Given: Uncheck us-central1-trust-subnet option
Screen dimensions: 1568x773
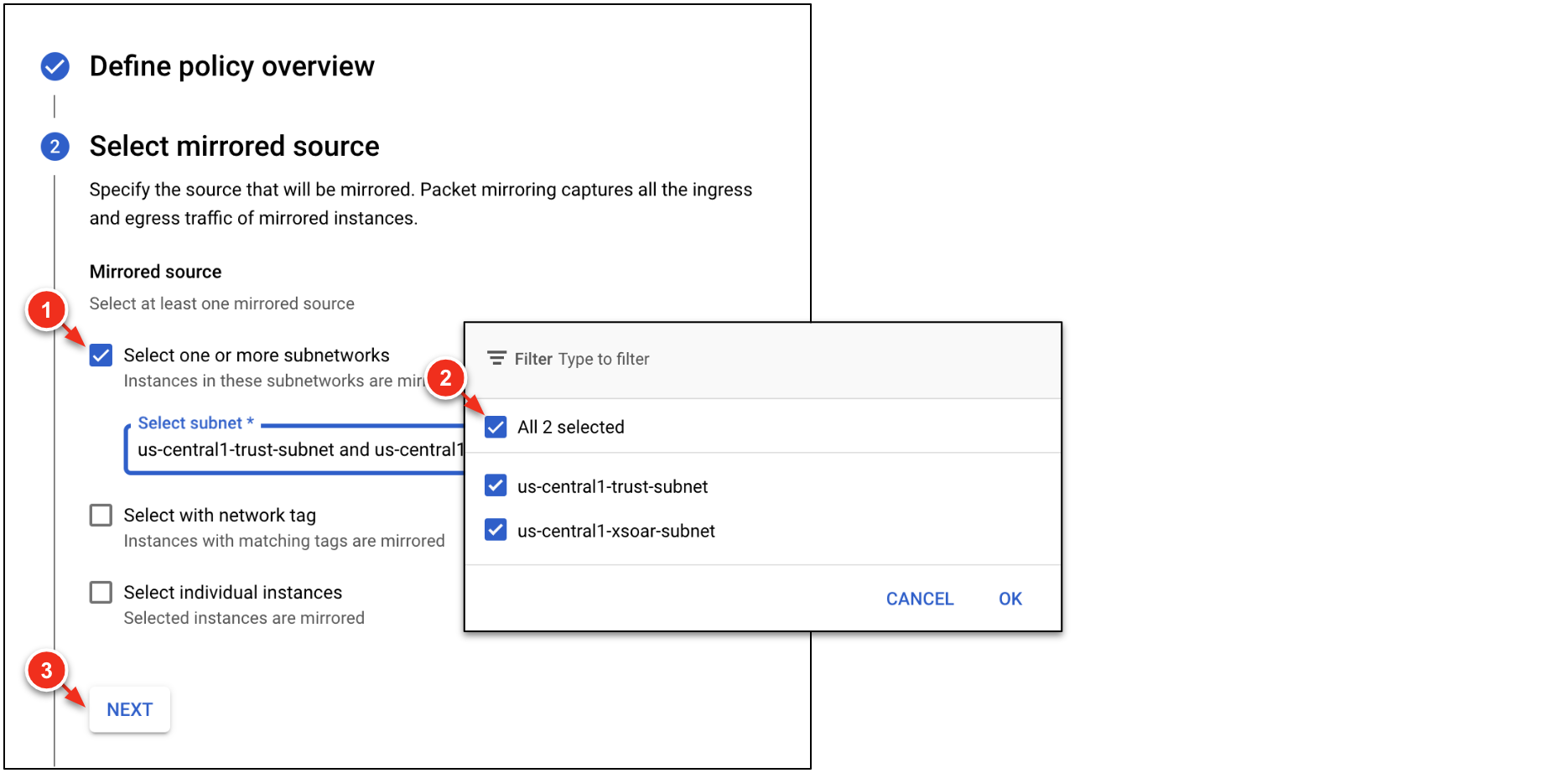Looking at the screenshot, I should [496, 486].
